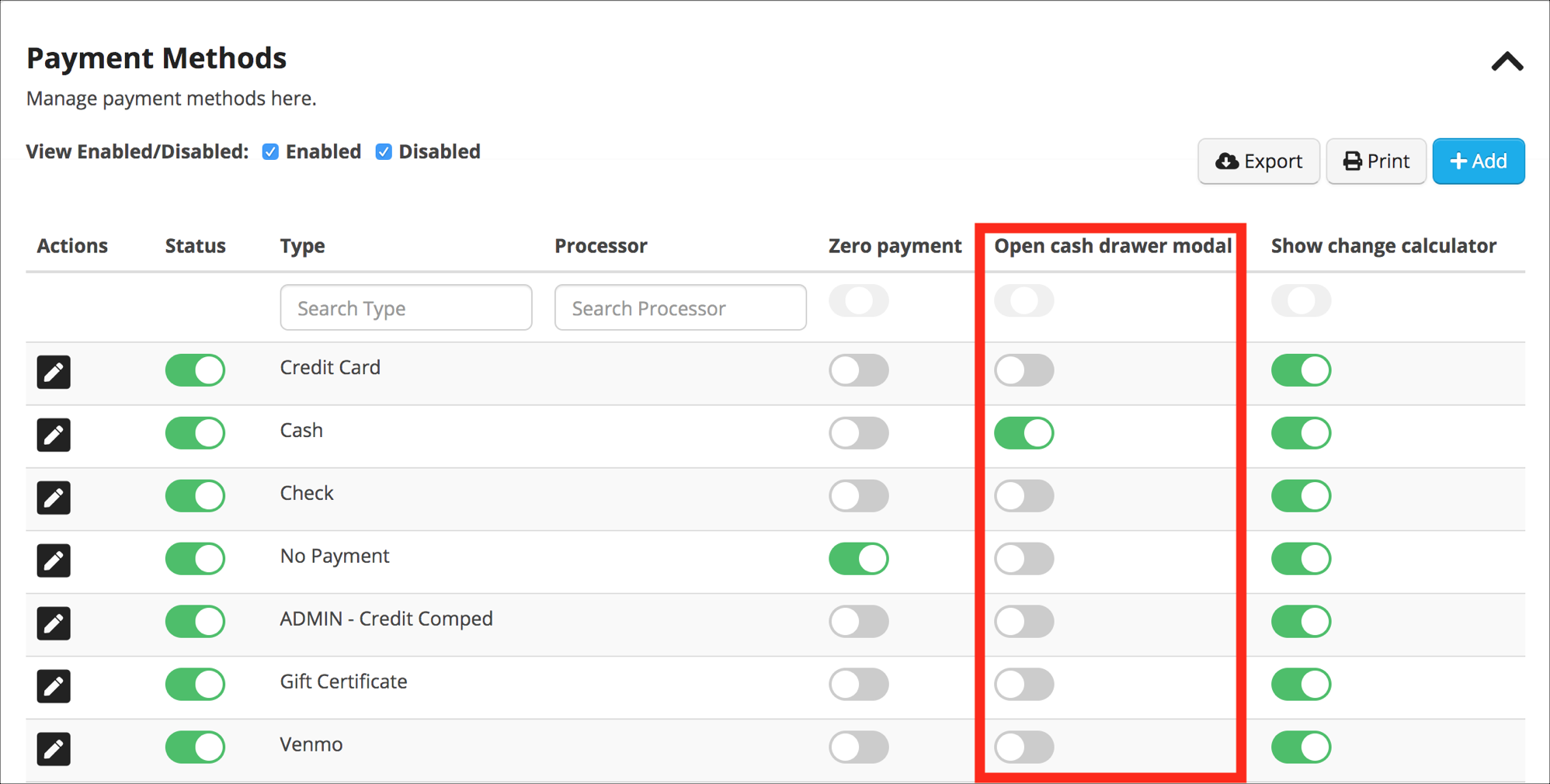Toggle Venmo status switch off
The height and width of the screenshot is (784, 1550).
pos(195,748)
